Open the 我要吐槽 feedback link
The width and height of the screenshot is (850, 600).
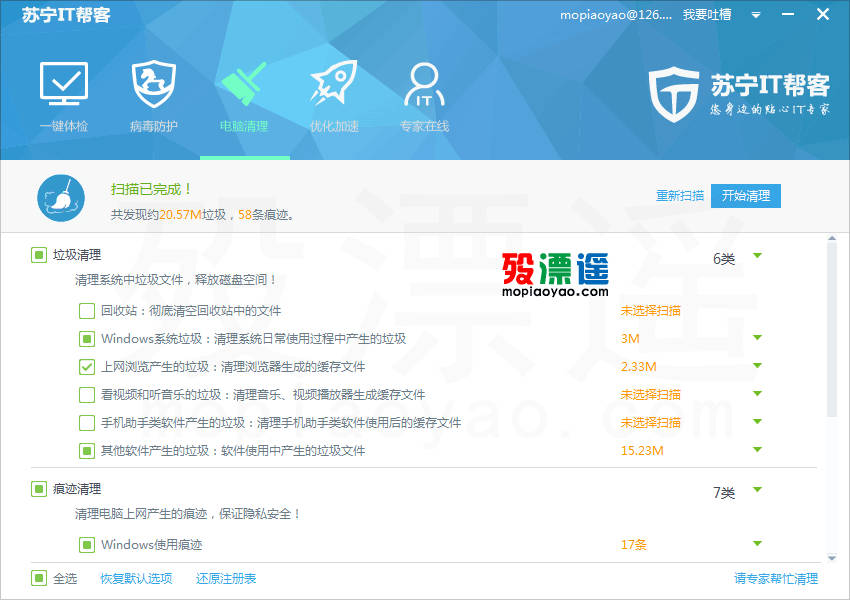pyautogui.click(x=707, y=15)
